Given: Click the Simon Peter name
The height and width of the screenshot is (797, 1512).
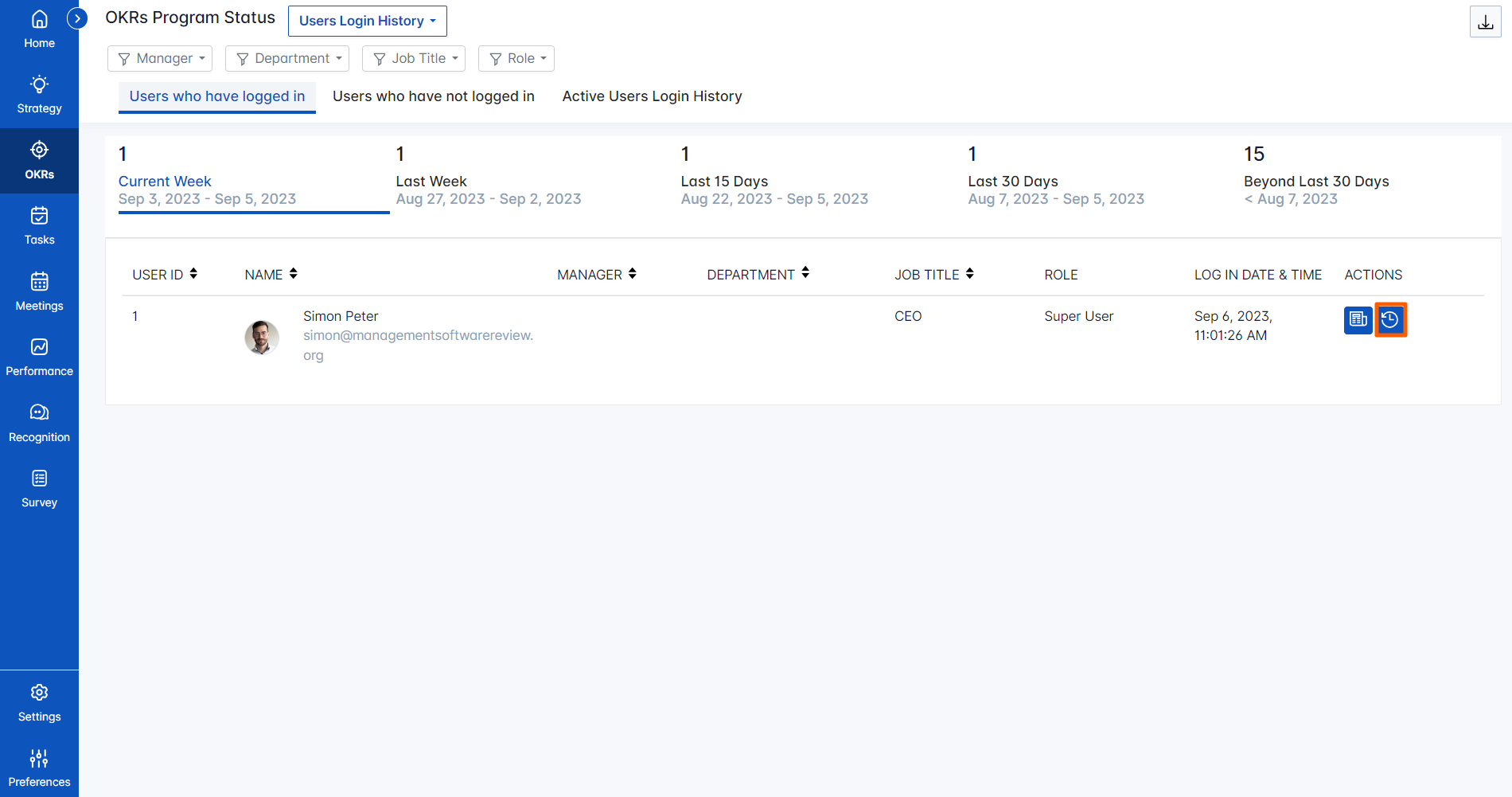Looking at the screenshot, I should [341, 316].
